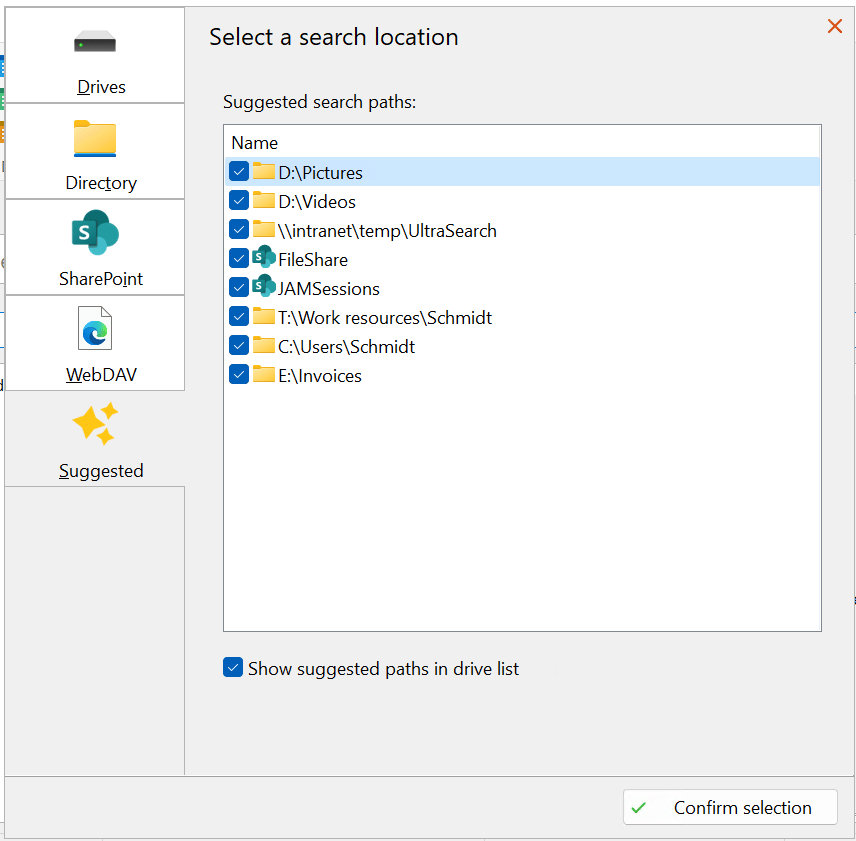Select the E:\Invoices path label
856x841 pixels.
click(320, 376)
